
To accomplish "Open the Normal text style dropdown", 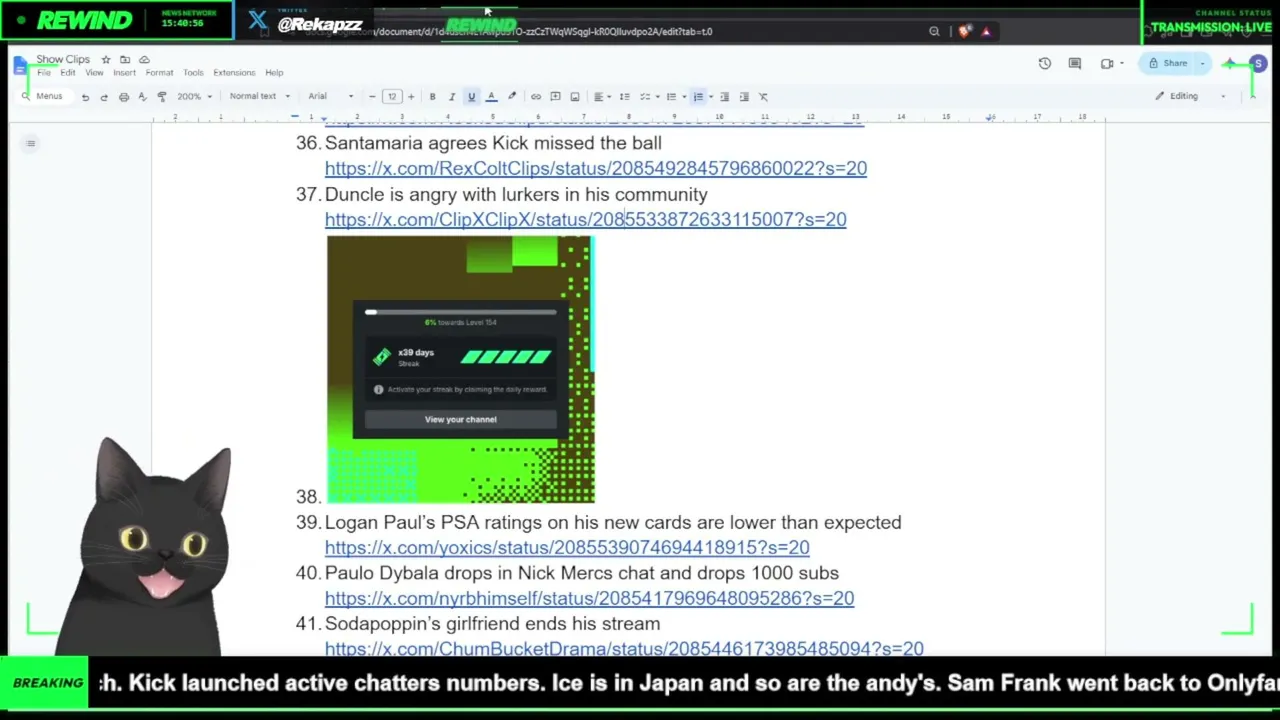I will (259, 97).
